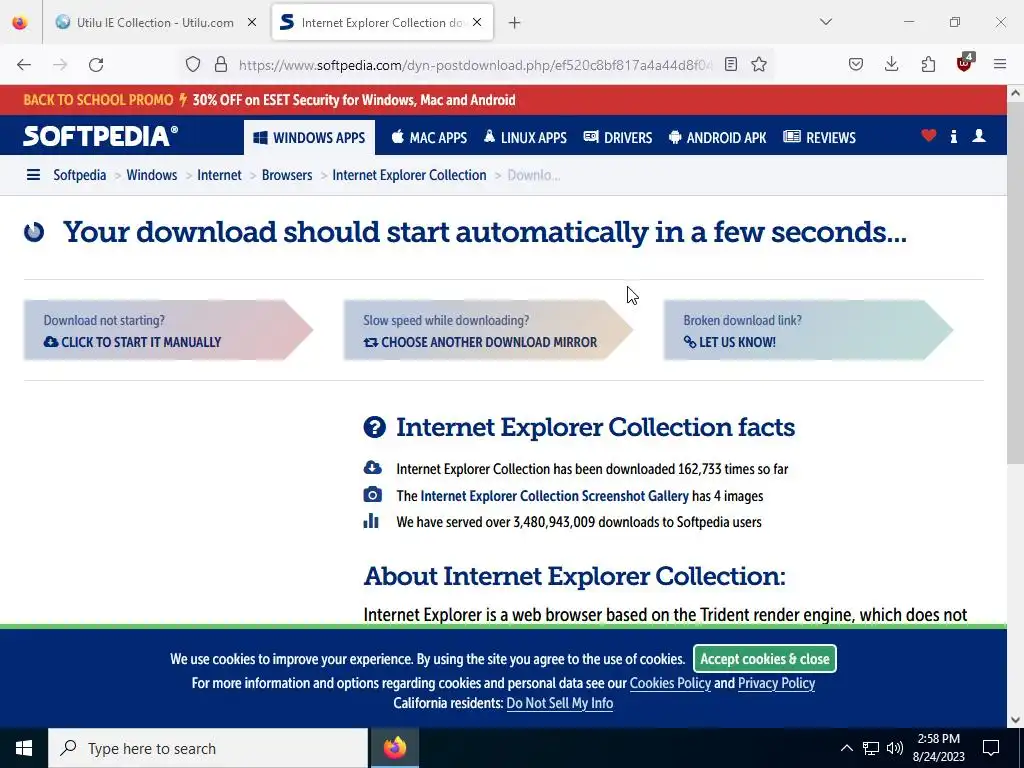Switch to Utilu IE Collection tab
The image size is (1024, 768).
[155, 22]
